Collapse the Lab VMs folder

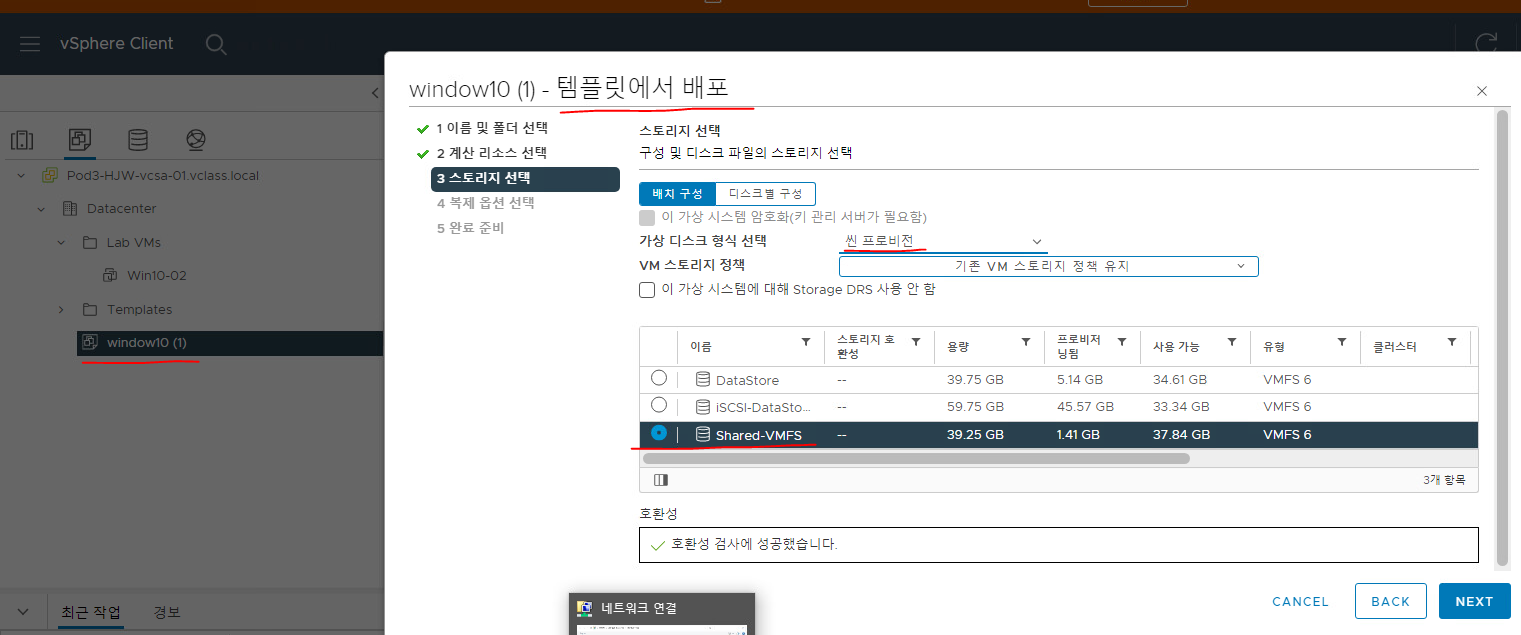60,243
